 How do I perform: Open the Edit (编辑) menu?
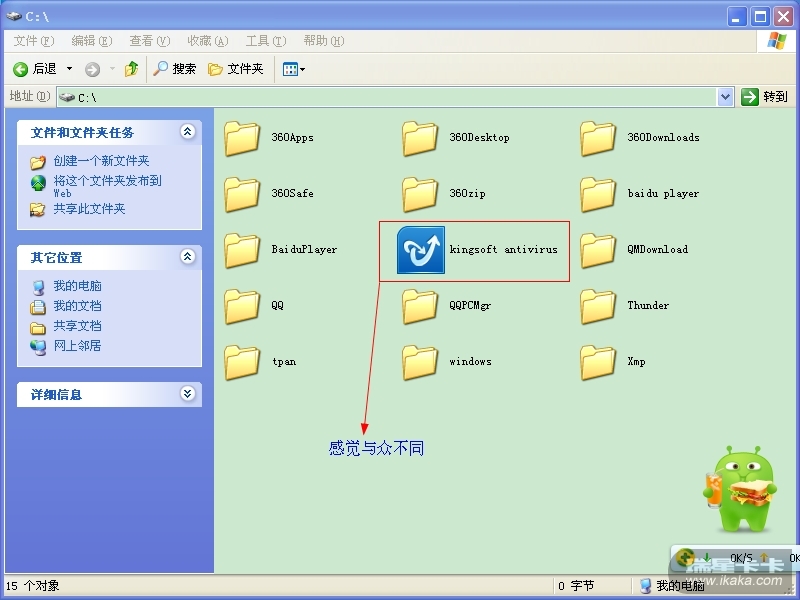(x=92, y=41)
